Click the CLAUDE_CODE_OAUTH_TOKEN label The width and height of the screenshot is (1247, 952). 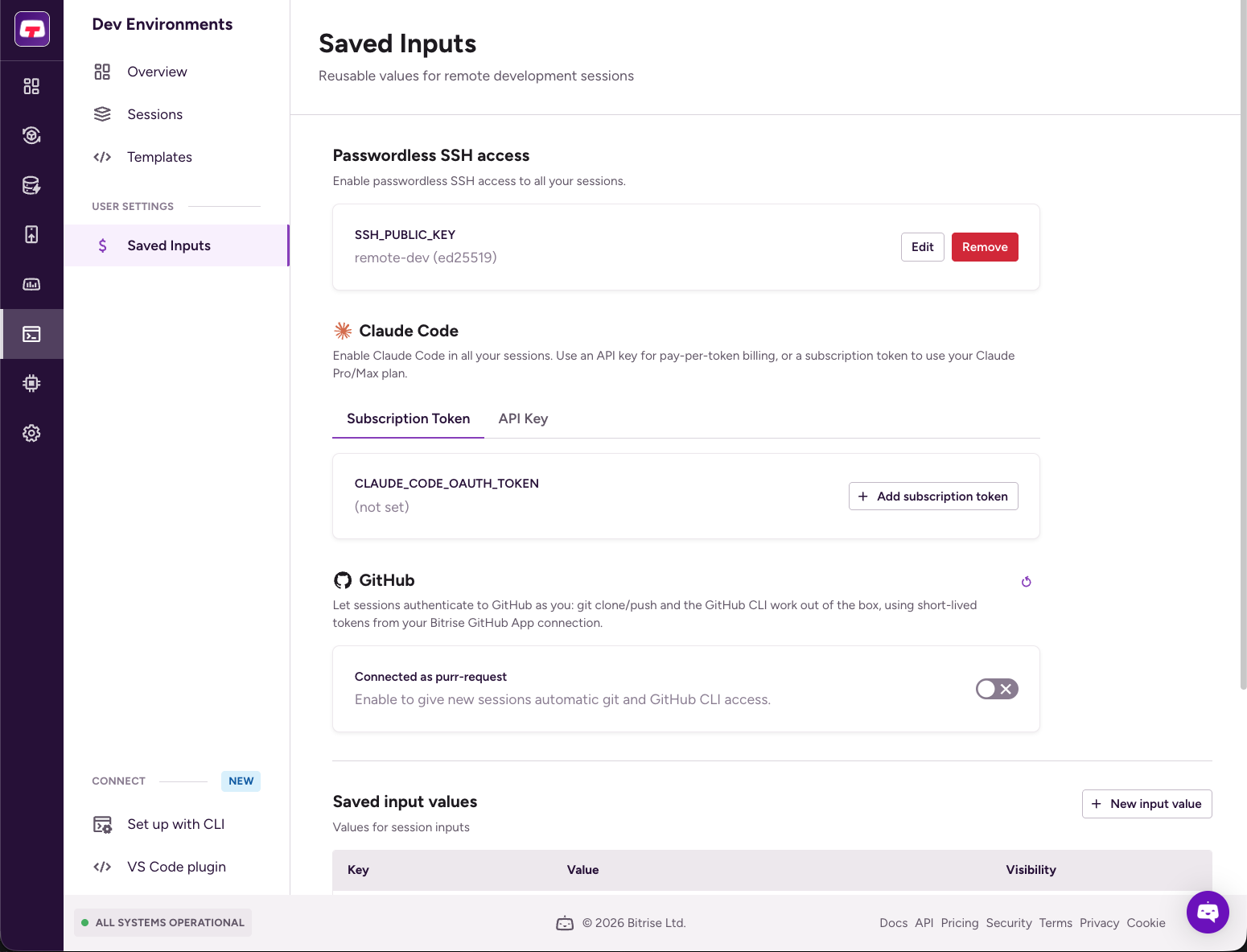[x=447, y=484]
